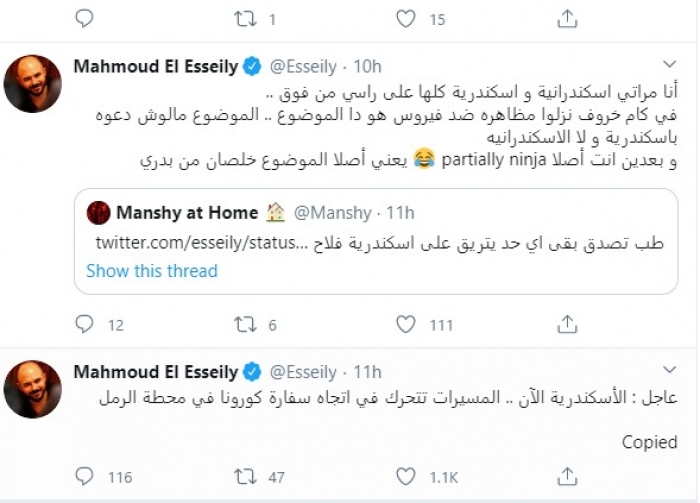The height and width of the screenshot is (503, 700).
Task: Reply to the tweet with 12 replies
Action: click(84, 324)
